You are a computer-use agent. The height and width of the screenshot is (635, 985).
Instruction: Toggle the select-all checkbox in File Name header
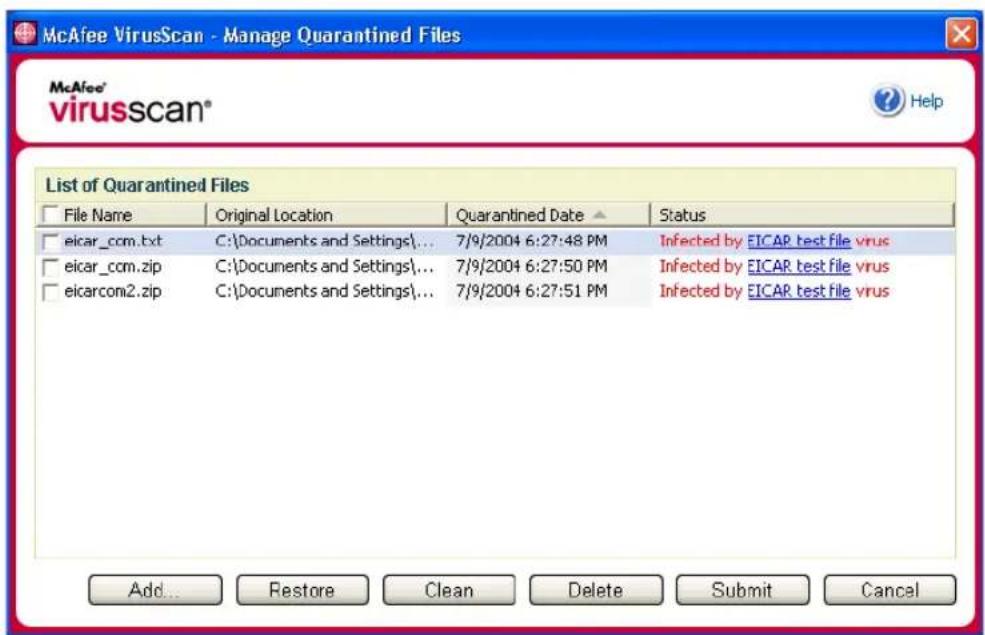tap(50, 215)
